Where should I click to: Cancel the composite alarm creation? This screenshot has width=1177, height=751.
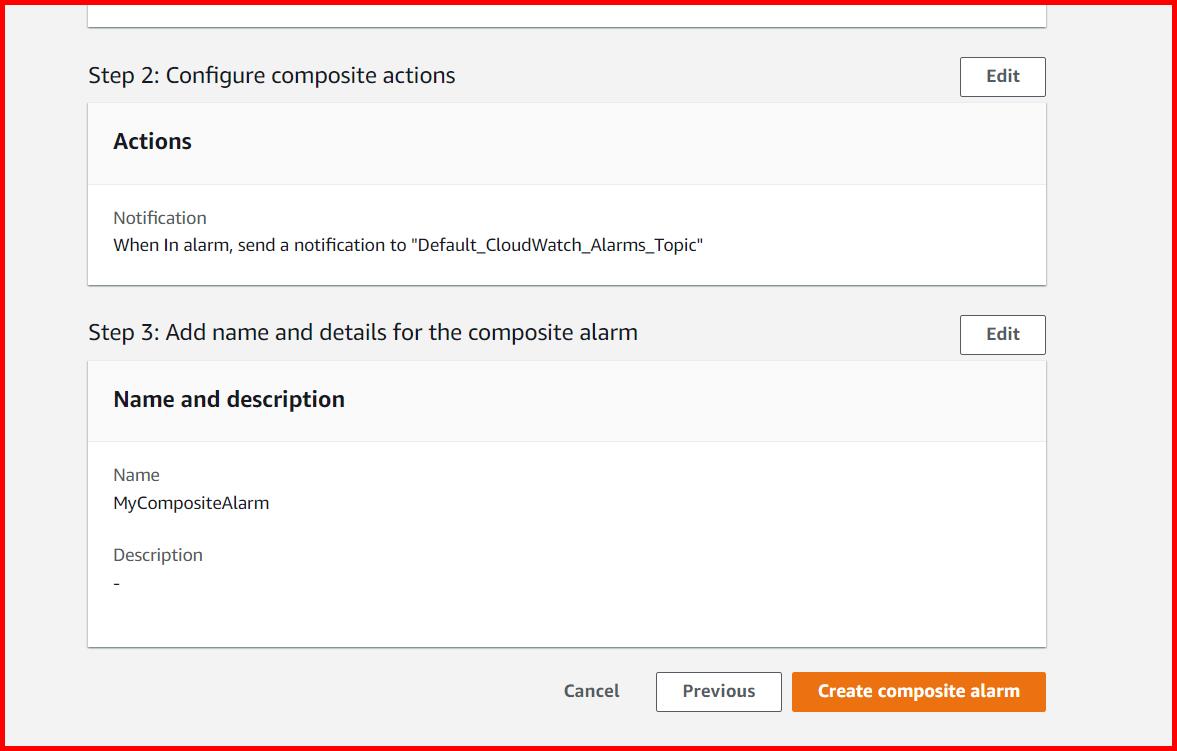590,691
